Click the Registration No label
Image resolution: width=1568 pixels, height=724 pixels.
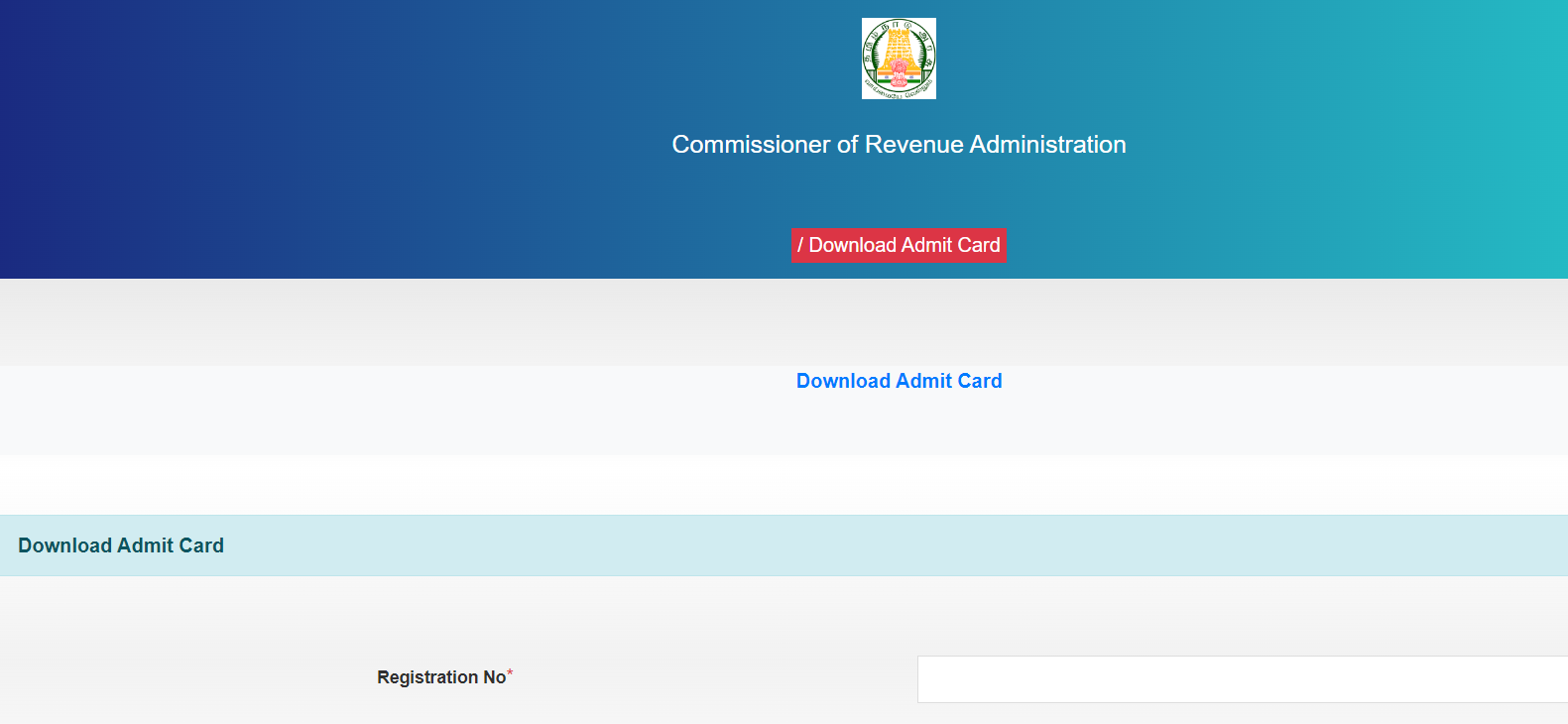point(444,677)
